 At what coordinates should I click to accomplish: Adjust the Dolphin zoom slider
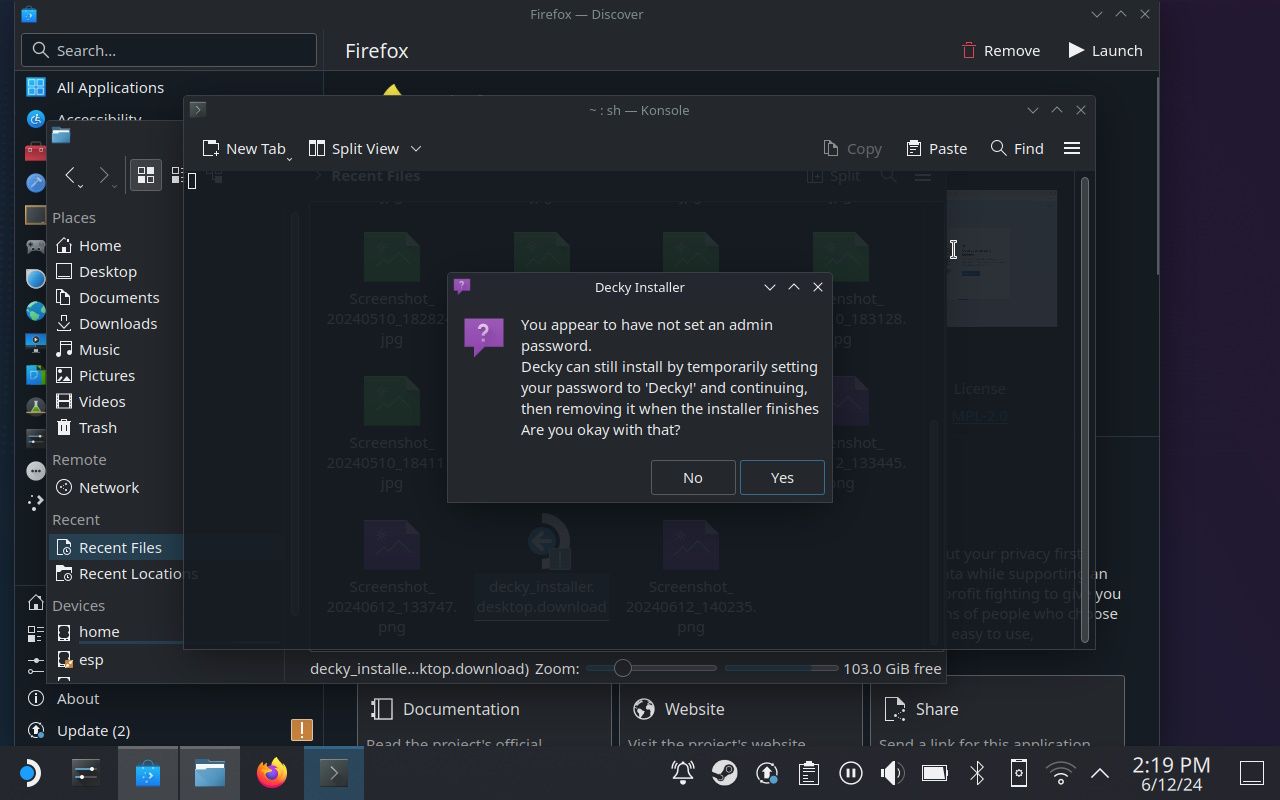click(x=622, y=668)
